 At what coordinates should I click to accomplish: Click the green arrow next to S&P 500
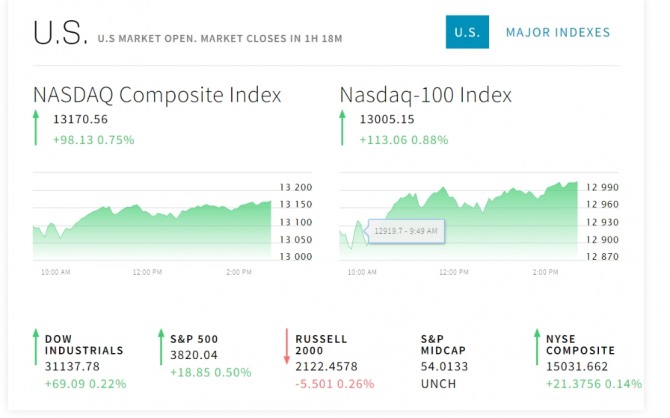point(161,346)
